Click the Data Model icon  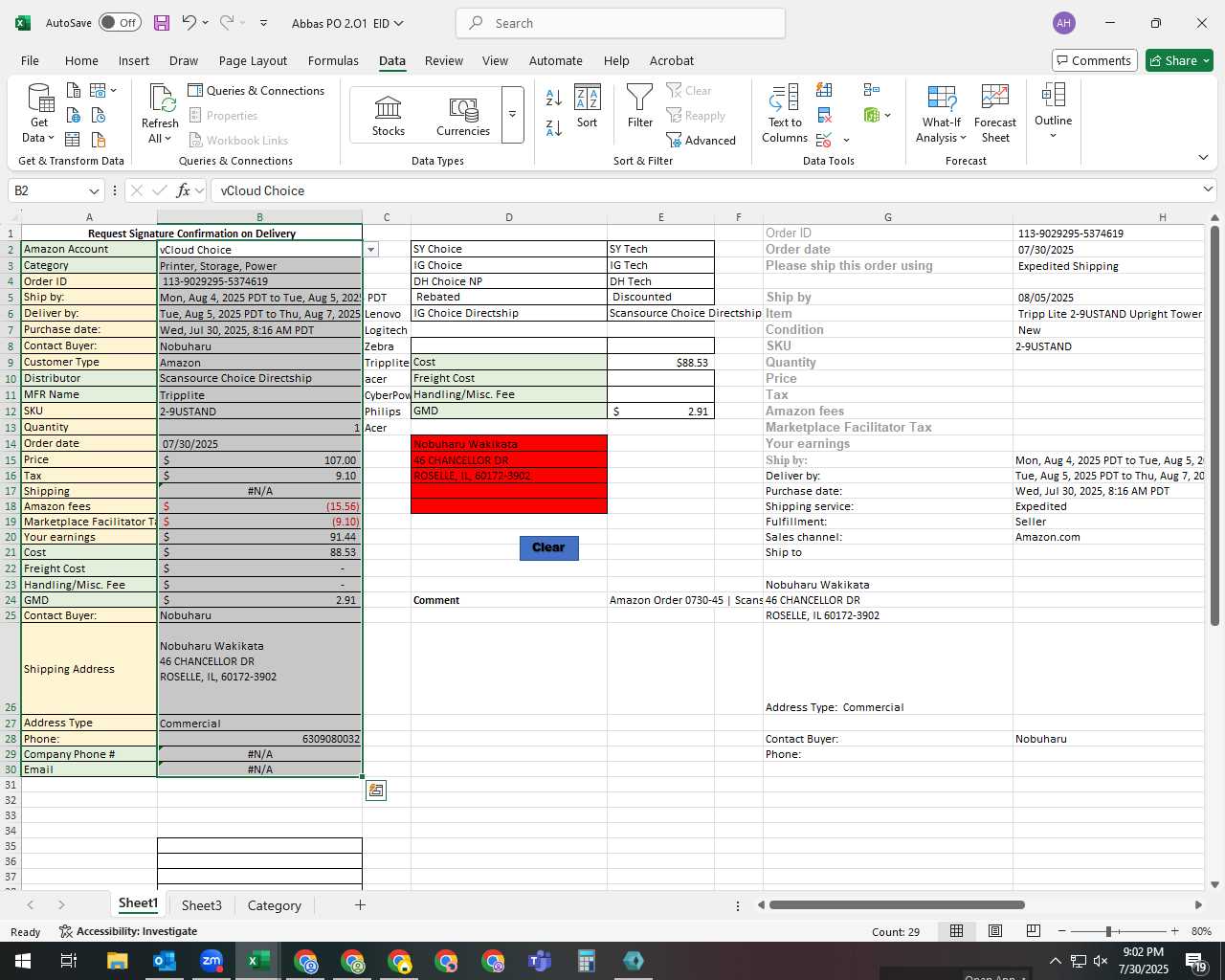point(871,116)
